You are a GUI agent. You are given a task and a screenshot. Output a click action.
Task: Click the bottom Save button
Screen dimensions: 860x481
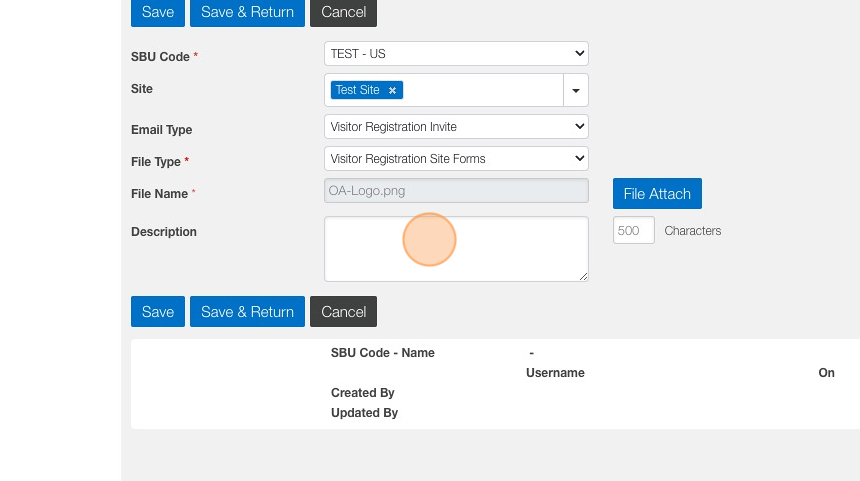click(158, 312)
